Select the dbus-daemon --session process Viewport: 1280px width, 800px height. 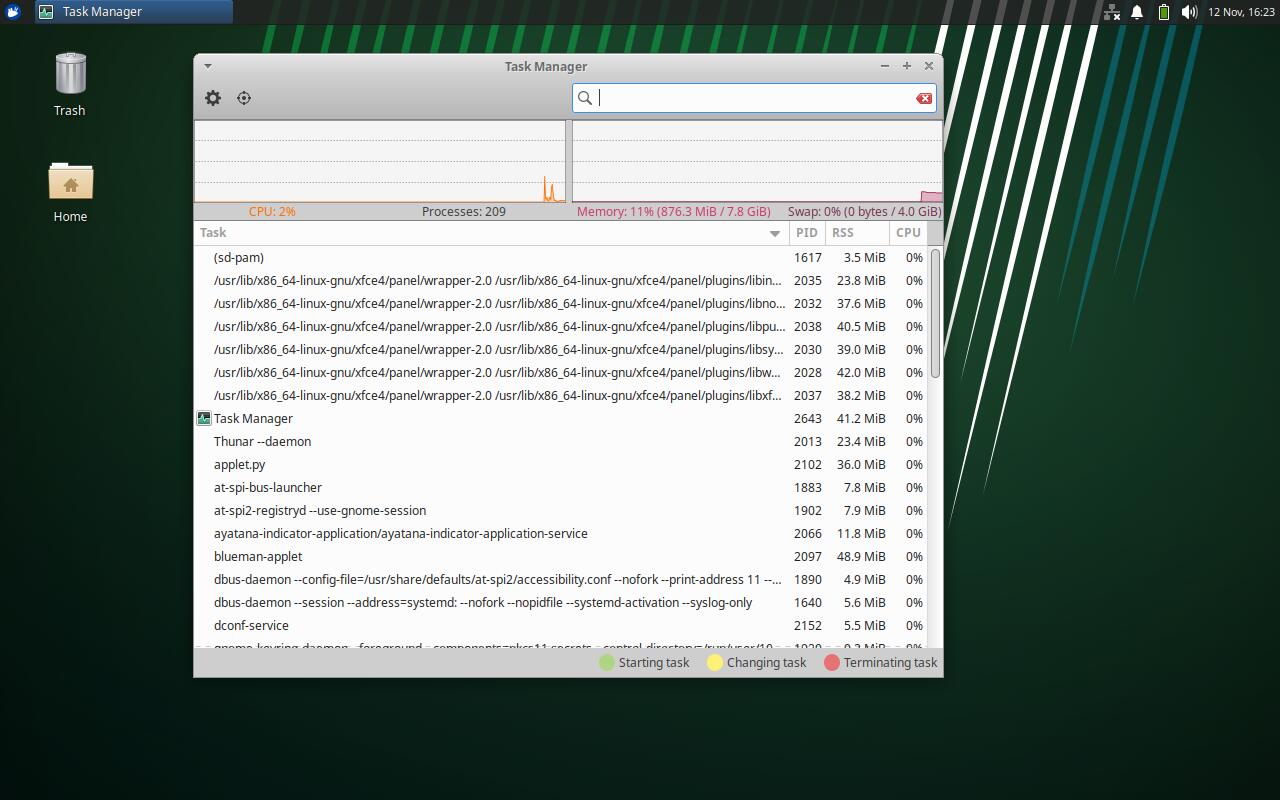[561, 603]
